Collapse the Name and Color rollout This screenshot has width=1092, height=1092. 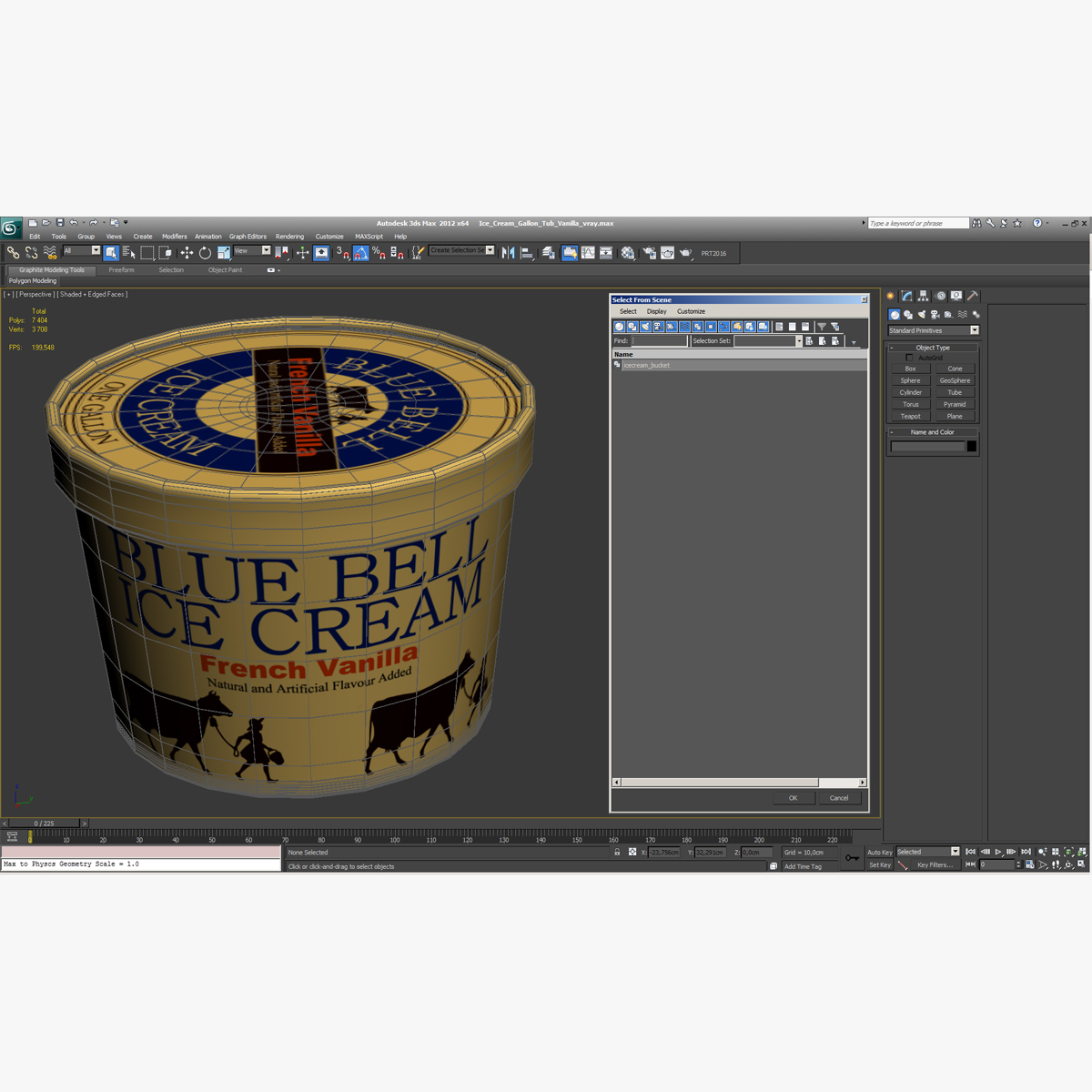pos(933,432)
